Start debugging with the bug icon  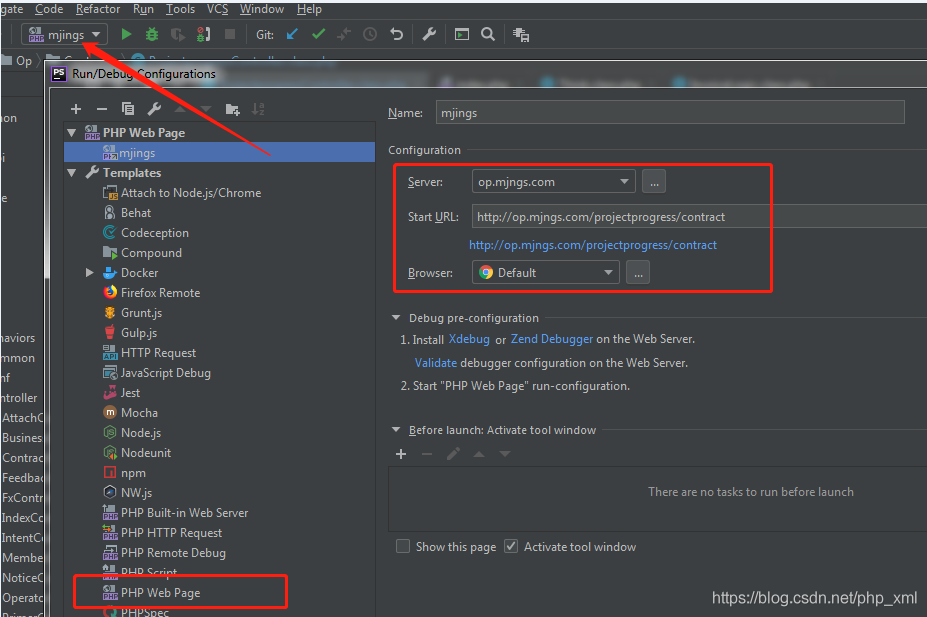pyautogui.click(x=152, y=34)
